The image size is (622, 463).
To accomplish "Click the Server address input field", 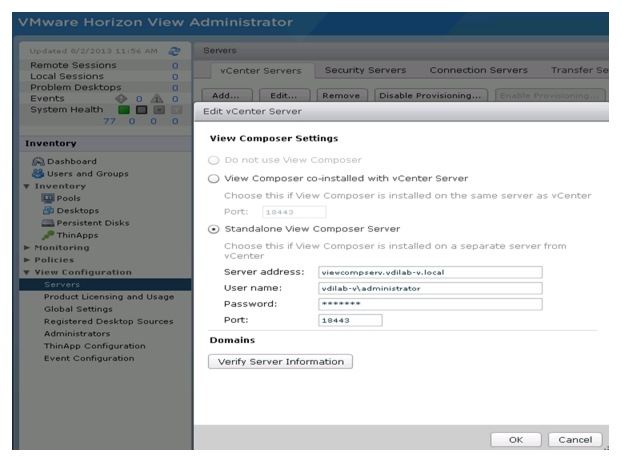I will tap(430, 272).
